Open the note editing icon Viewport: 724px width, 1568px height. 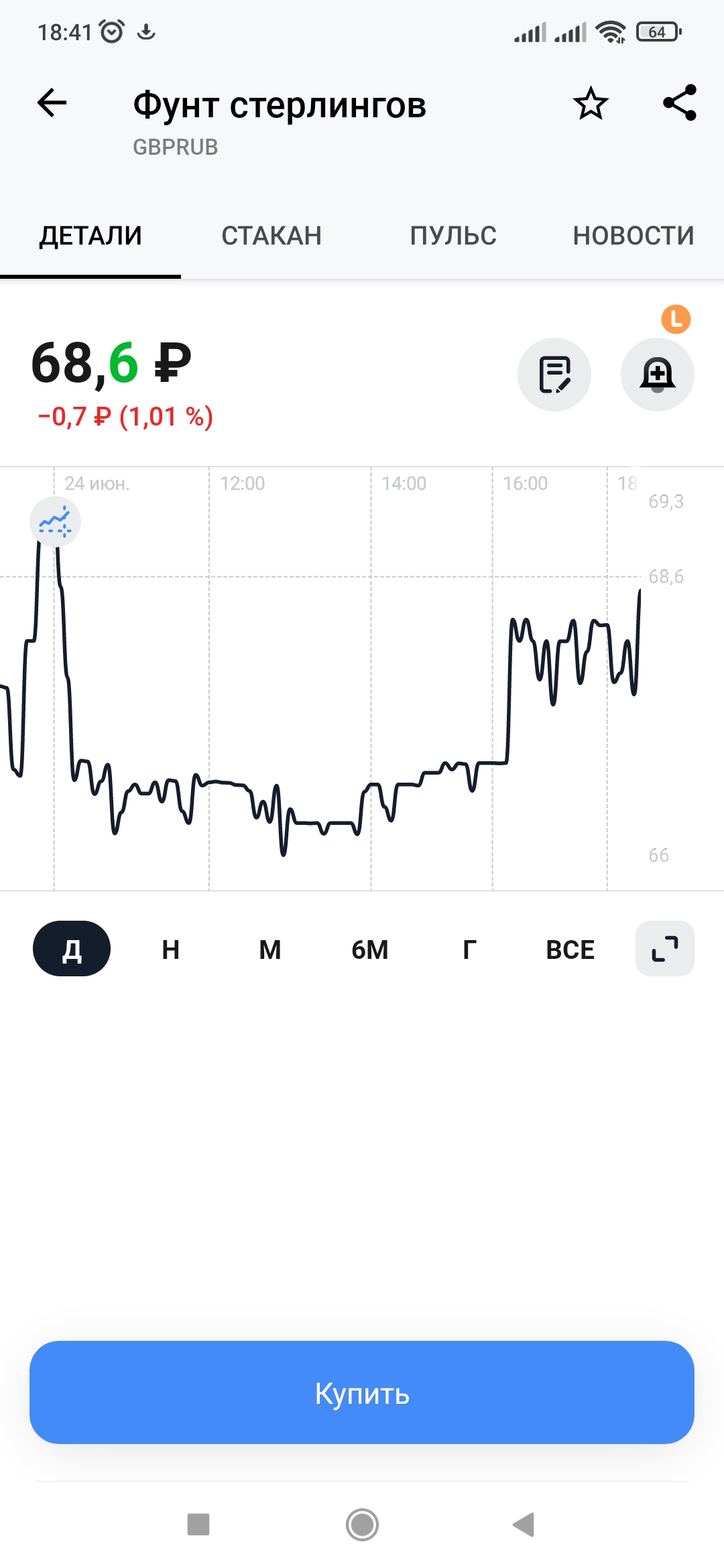[554, 375]
